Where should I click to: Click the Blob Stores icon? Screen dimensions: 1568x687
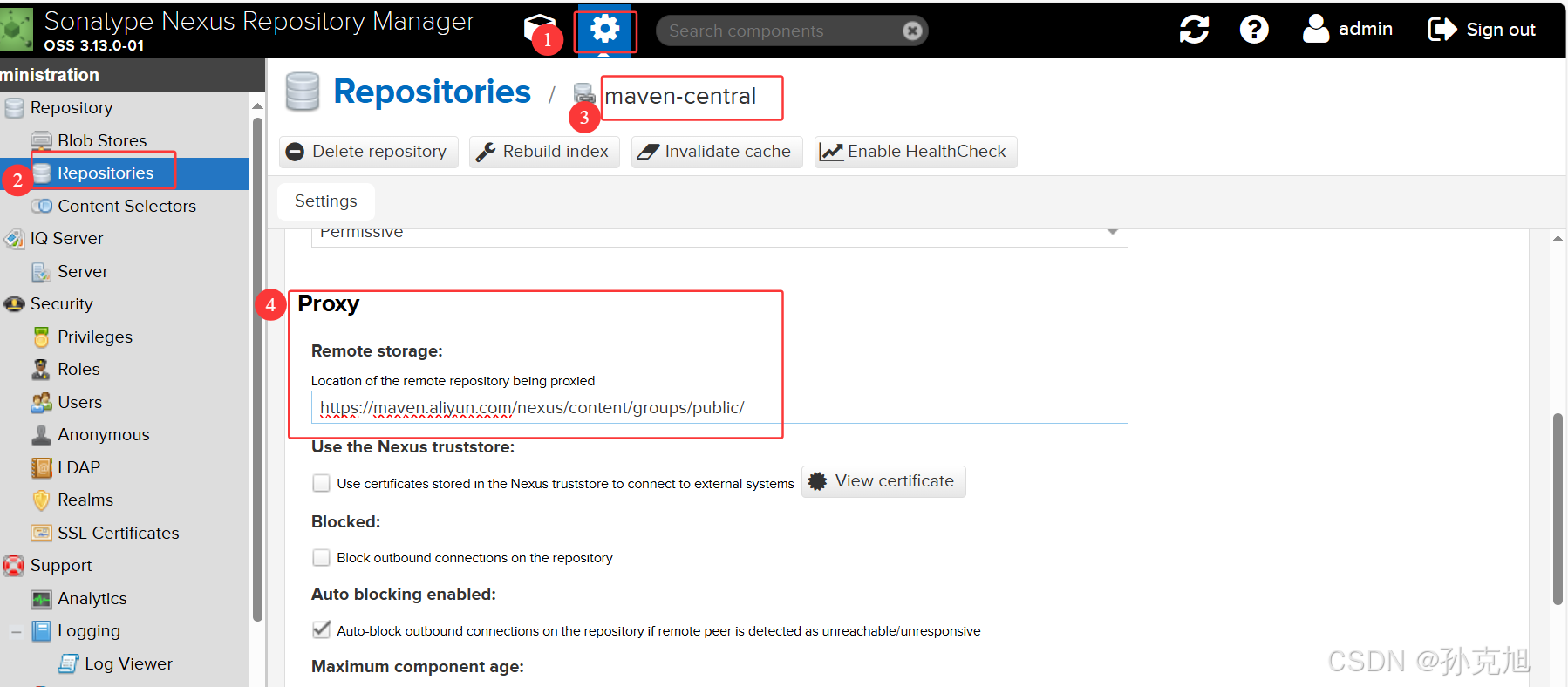pyautogui.click(x=41, y=140)
